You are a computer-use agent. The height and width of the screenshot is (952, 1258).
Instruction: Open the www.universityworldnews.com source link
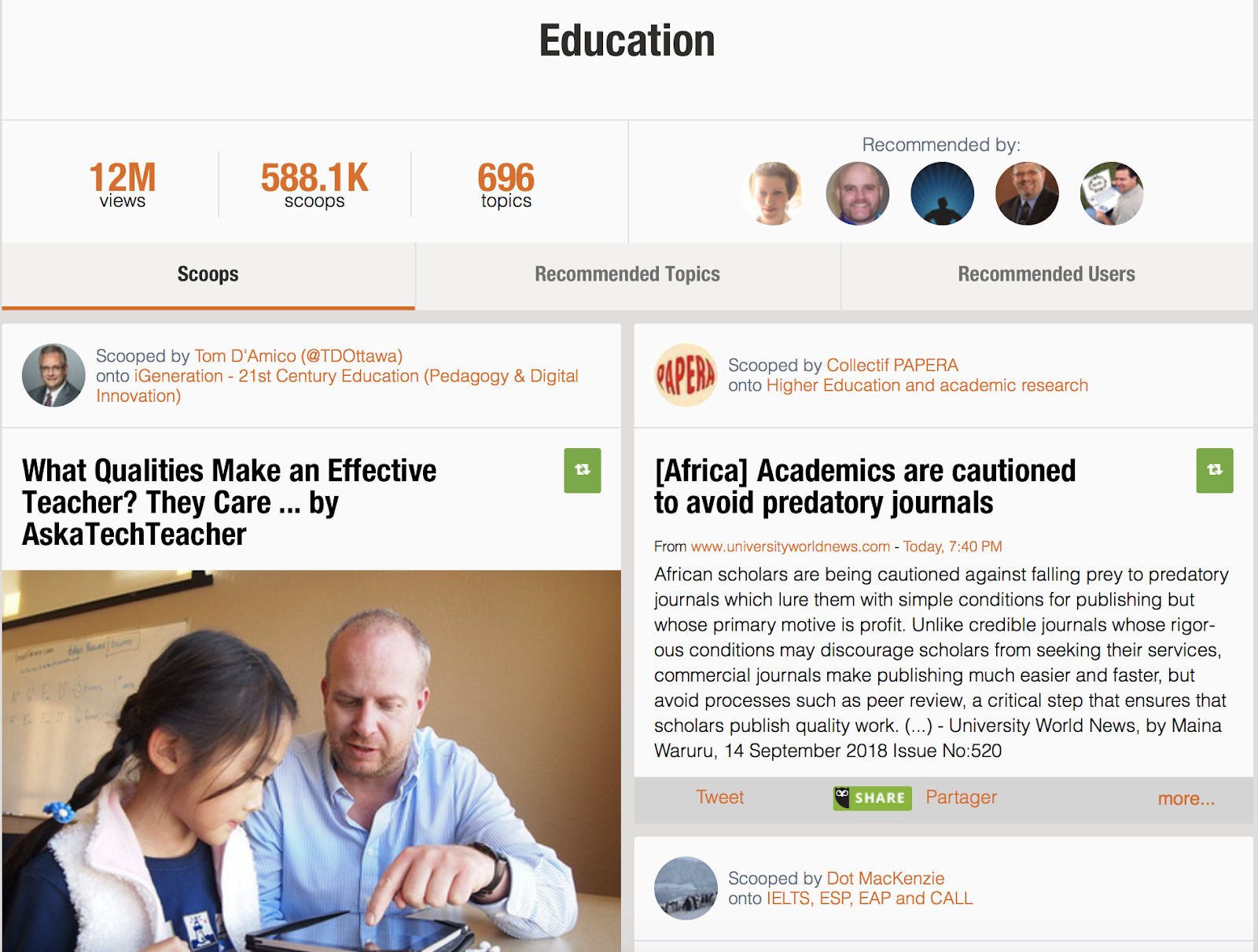[x=790, y=546]
